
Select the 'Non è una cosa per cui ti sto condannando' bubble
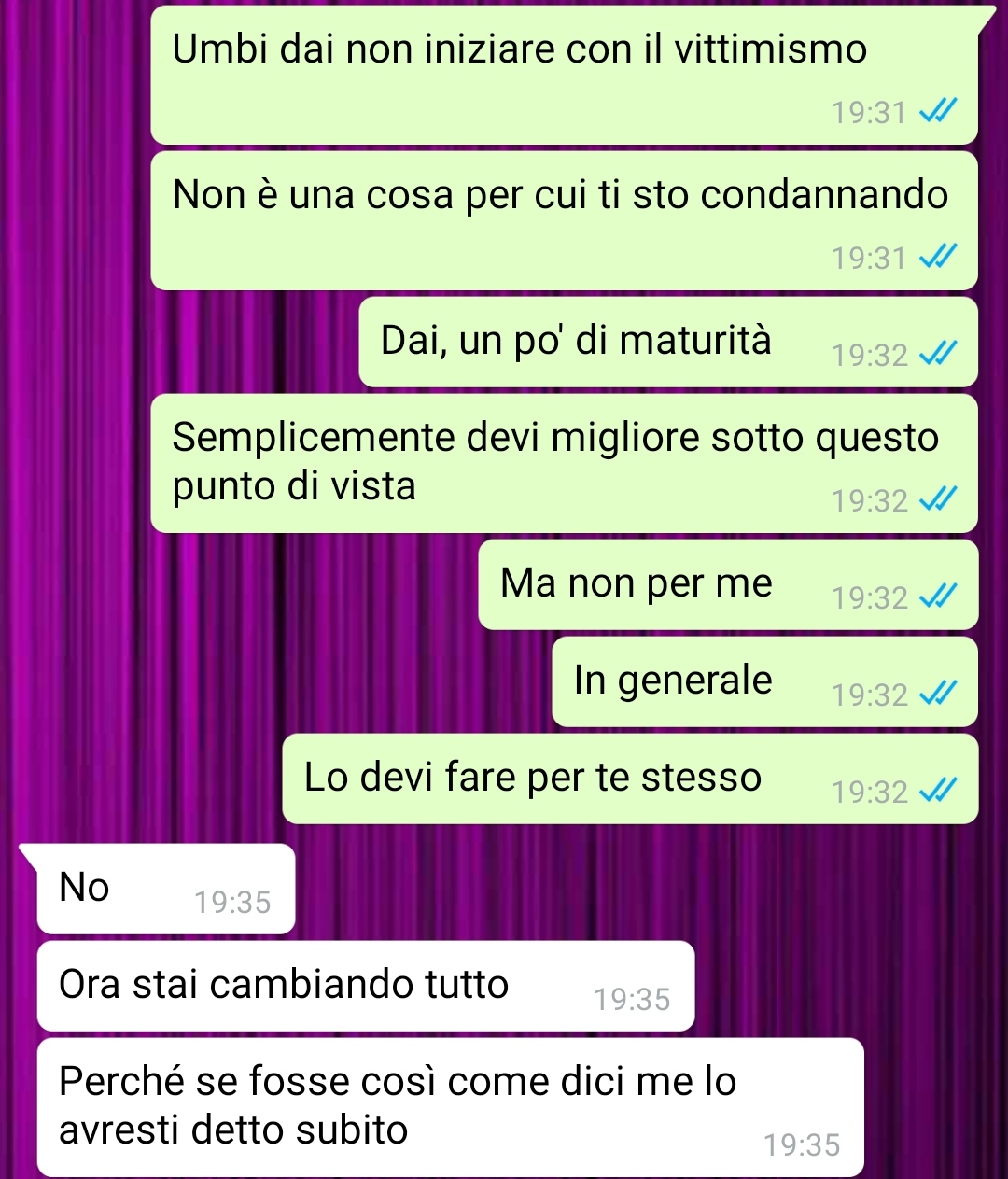click(565, 220)
